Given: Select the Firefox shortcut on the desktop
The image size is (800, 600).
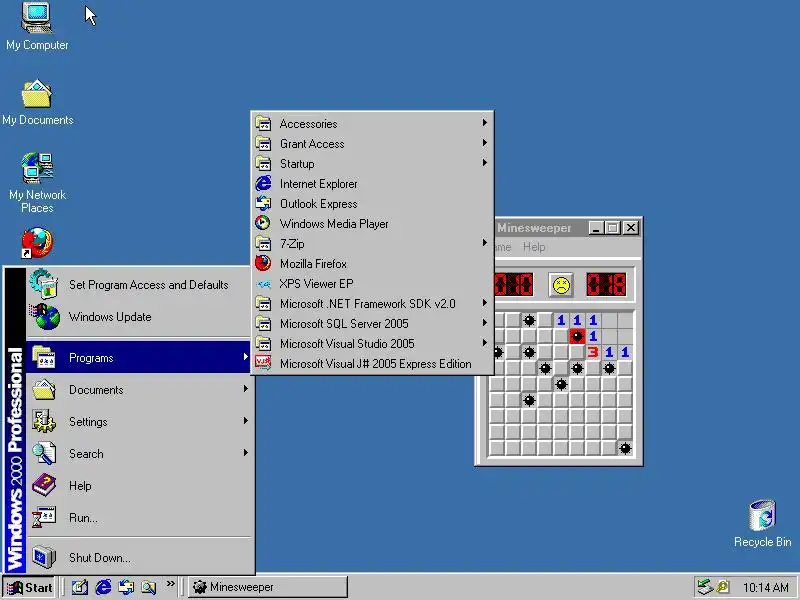Looking at the screenshot, I should pos(37,243).
